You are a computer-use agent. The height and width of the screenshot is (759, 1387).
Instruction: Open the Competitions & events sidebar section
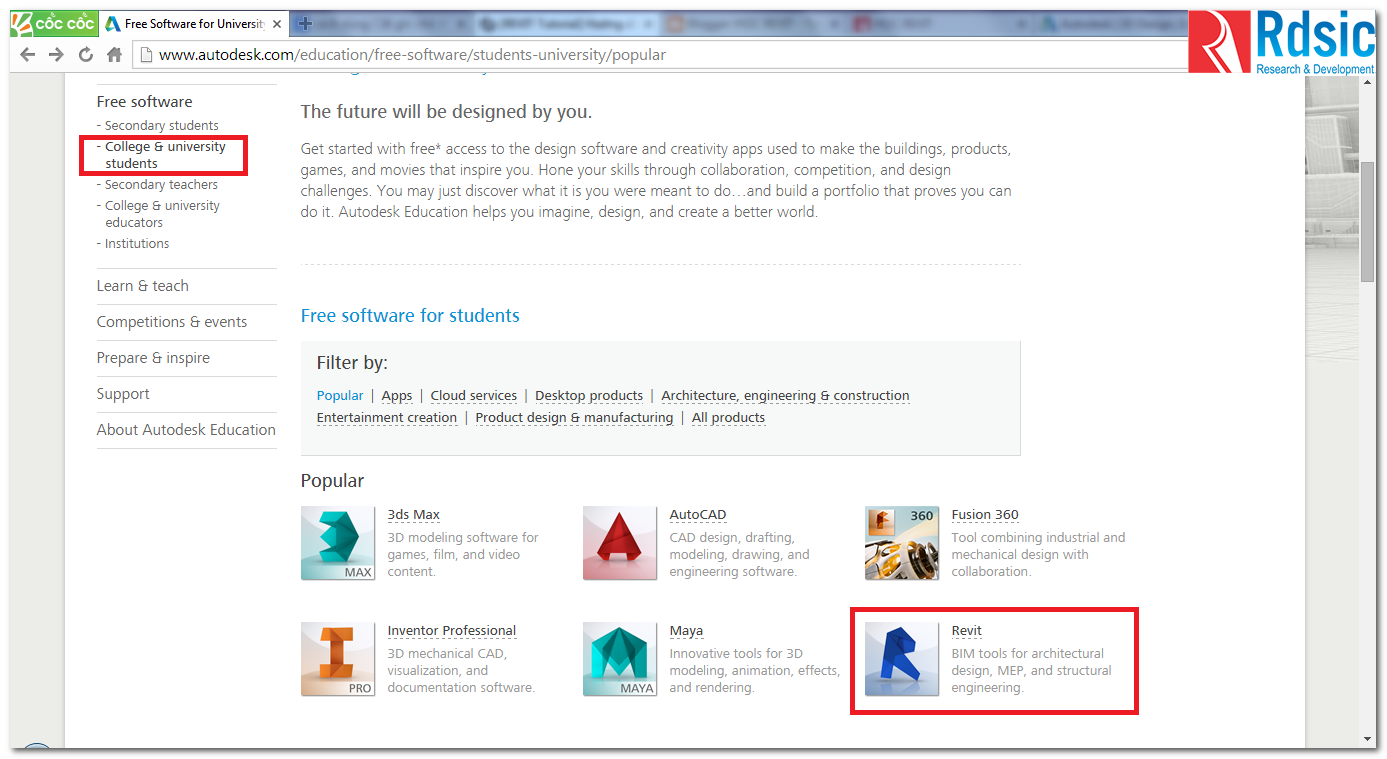click(172, 322)
